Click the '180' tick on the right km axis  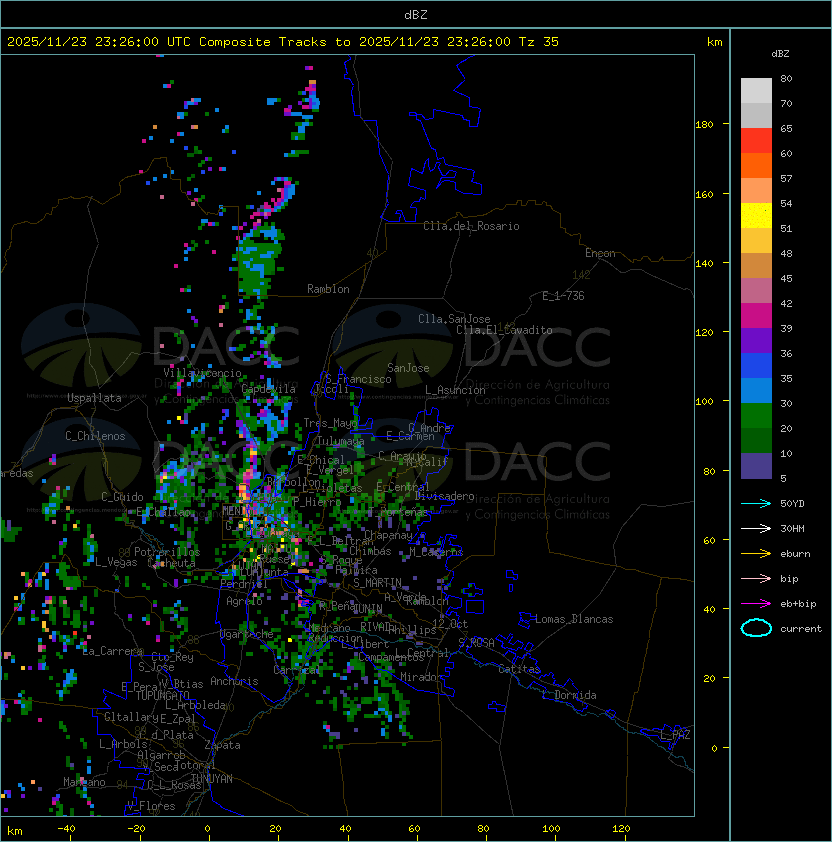[x=704, y=125]
